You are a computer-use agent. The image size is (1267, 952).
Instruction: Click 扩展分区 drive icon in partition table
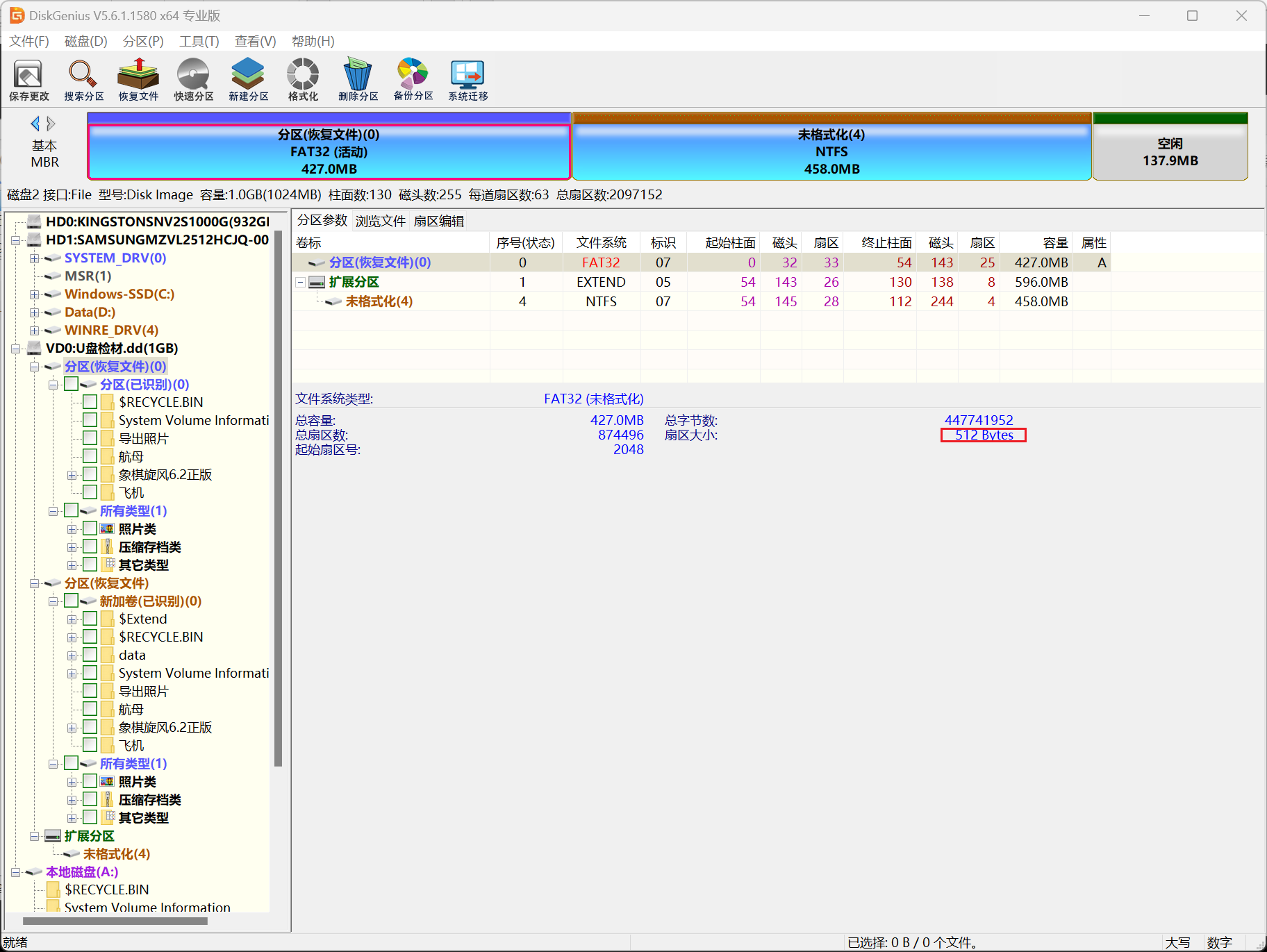[317, 282]
